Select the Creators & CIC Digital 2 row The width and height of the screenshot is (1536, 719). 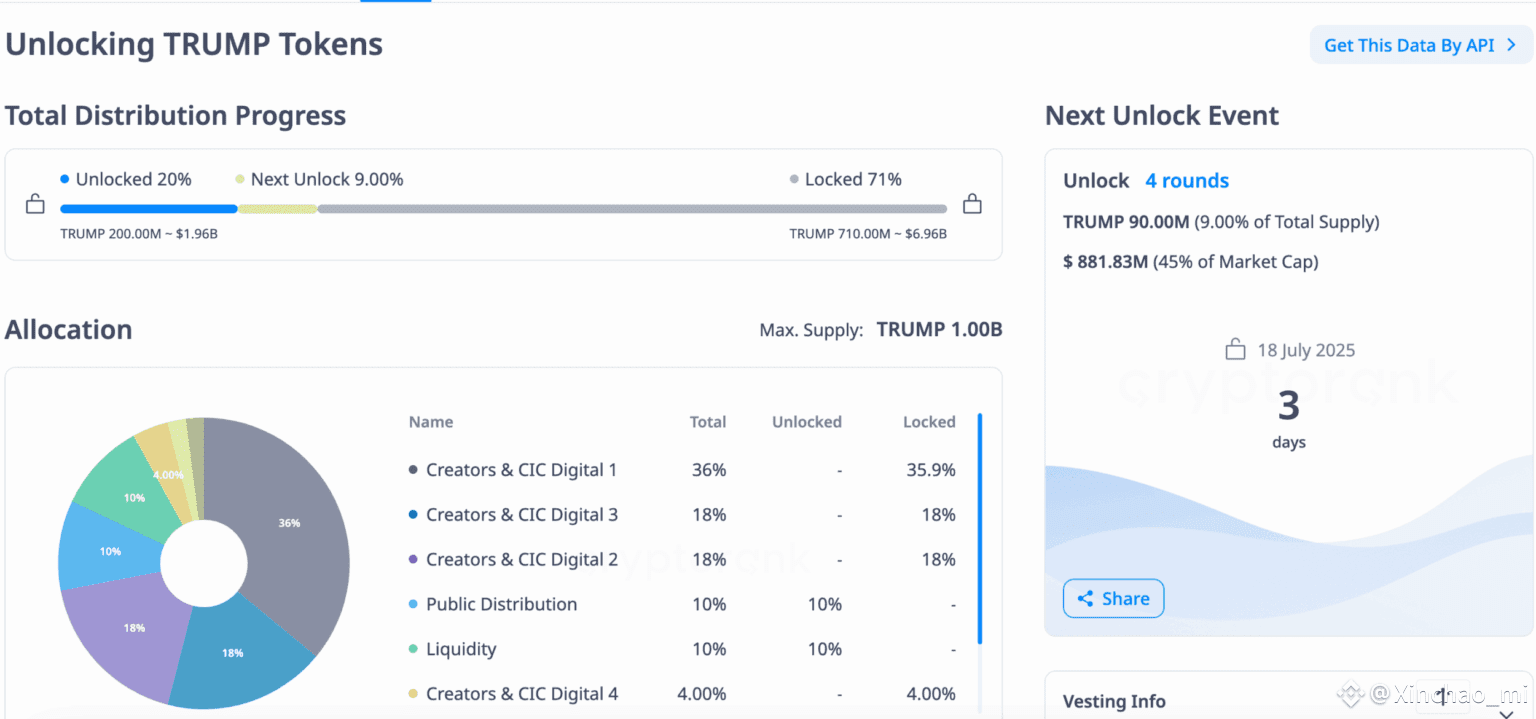click(x=682, y=560)
